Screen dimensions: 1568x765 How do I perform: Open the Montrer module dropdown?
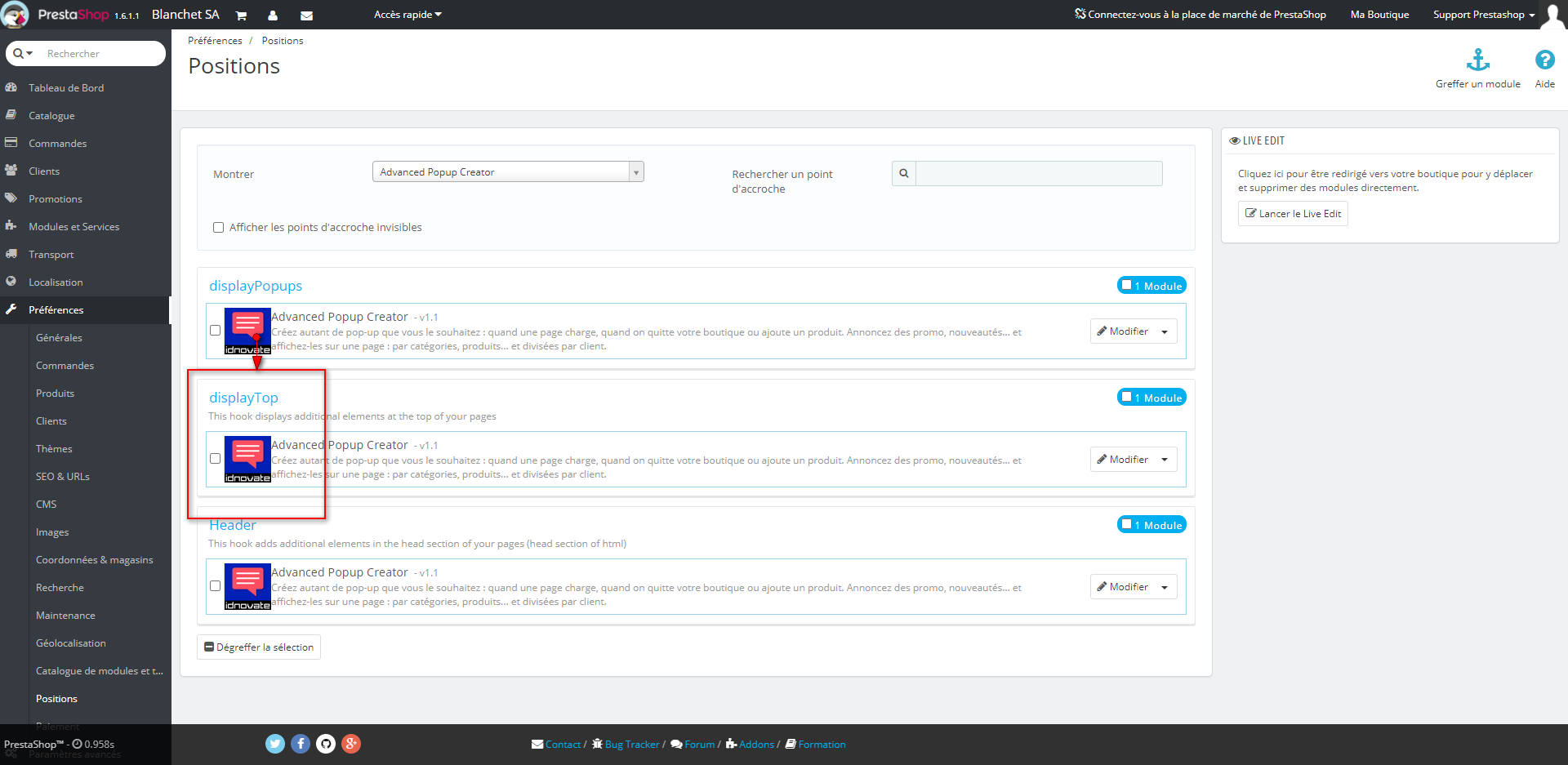(x=508, y=172)
